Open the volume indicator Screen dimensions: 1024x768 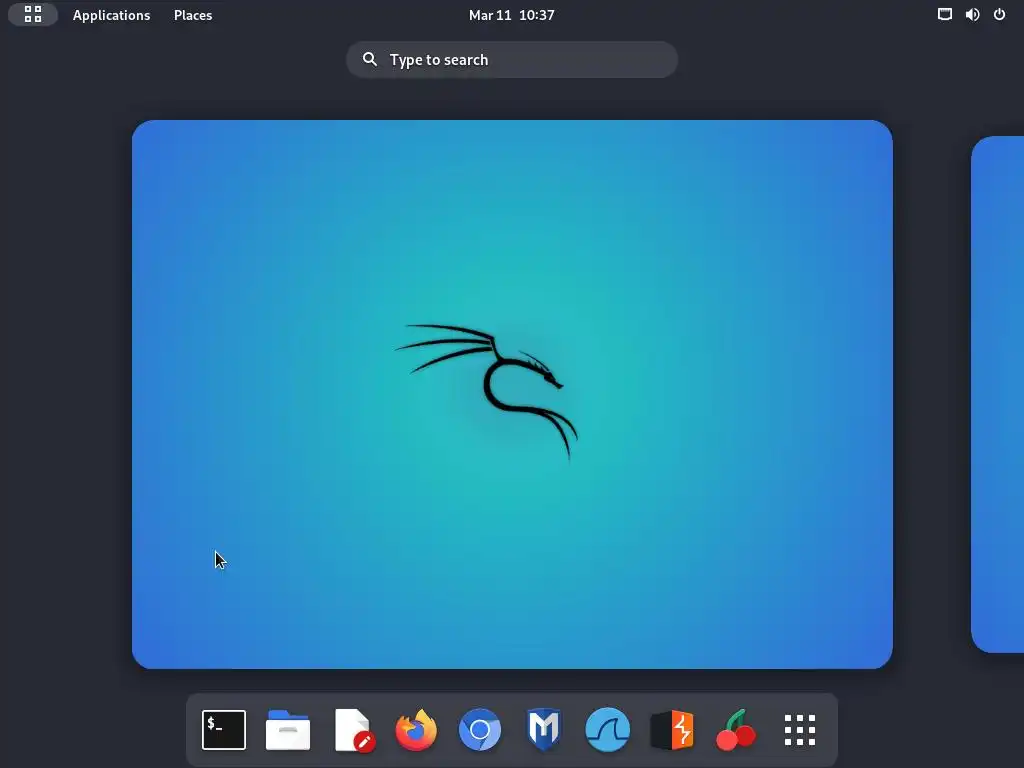(x=972, y=14)
